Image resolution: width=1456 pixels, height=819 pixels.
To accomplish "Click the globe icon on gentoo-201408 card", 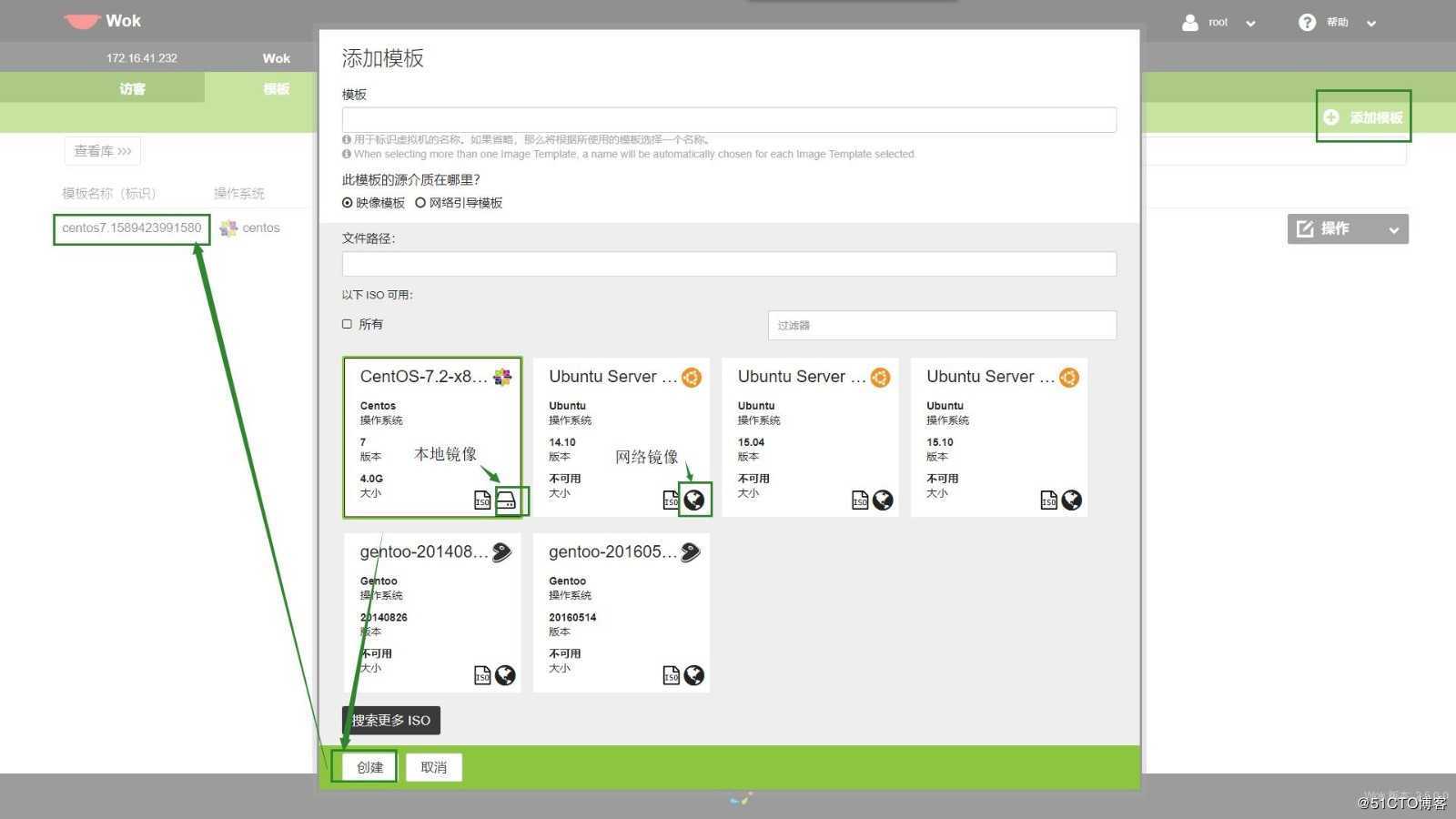I will [x=505, y=675].
